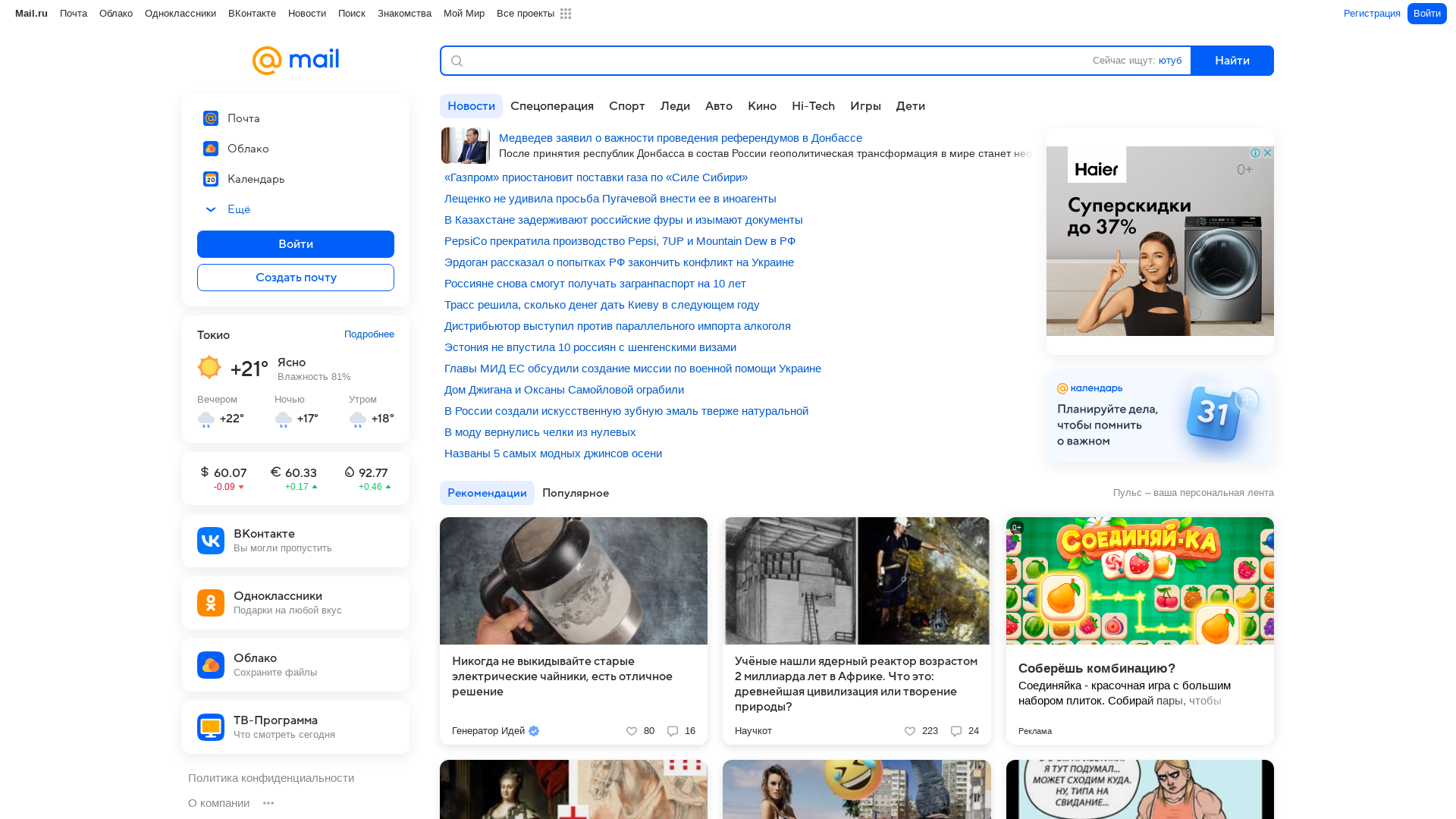The image size is (1456, 819).
Task: Close the Haier advertisement
Action: [1267, 153]
